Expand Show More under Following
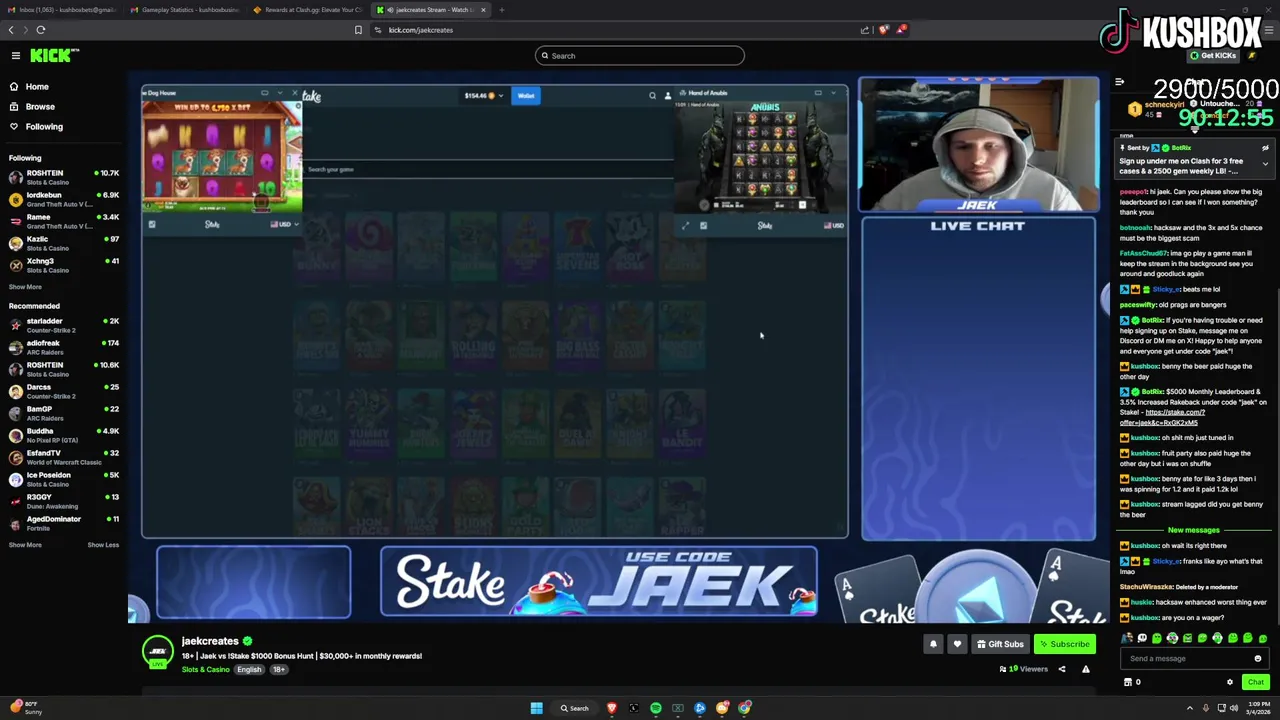 (25, 287)
